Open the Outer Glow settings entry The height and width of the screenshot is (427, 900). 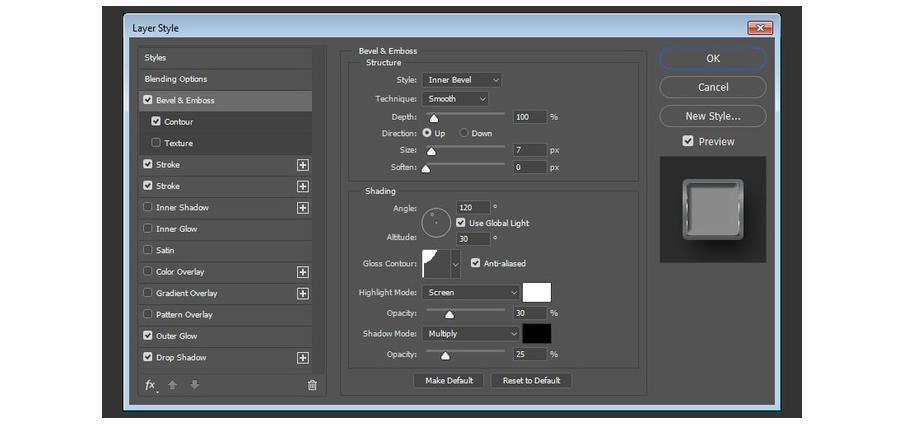point(177,336)
